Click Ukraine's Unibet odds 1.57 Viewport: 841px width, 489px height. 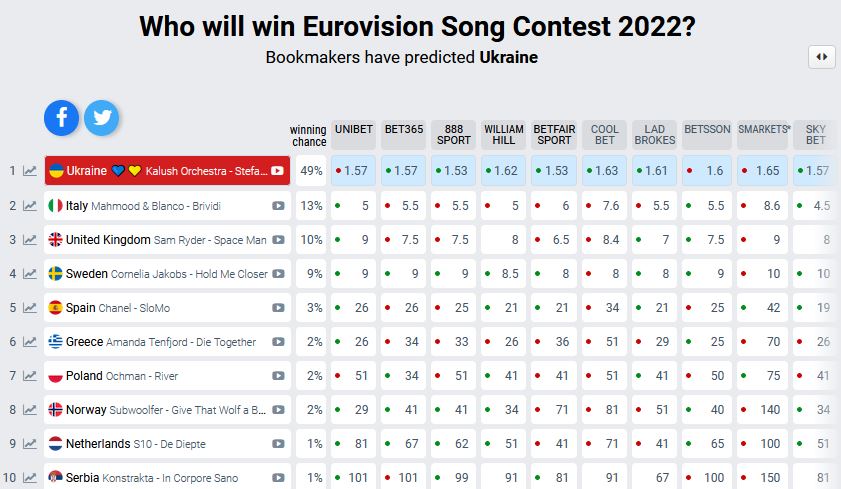353,171
